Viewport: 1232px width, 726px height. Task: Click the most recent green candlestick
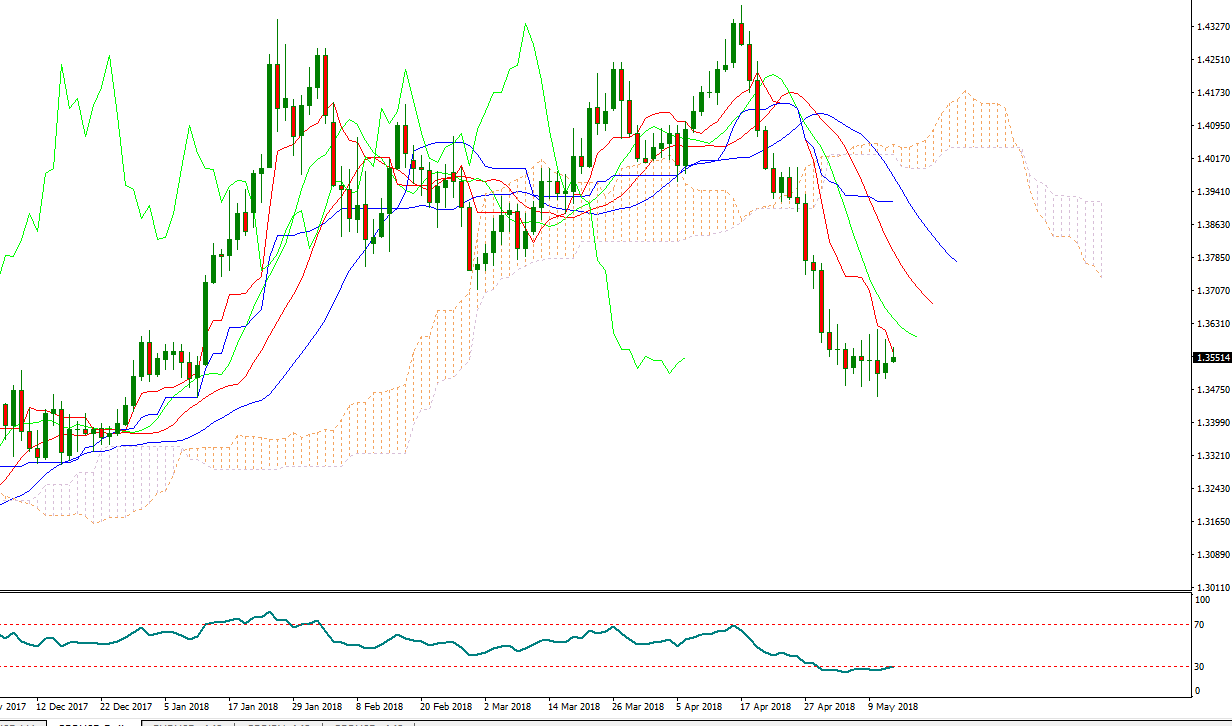click(x=893, y=359)
